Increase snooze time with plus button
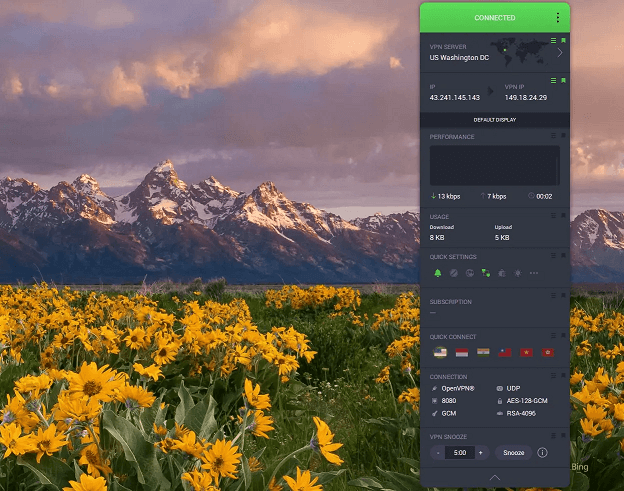This screenshot has width=624, height=491. click(480, 452)
